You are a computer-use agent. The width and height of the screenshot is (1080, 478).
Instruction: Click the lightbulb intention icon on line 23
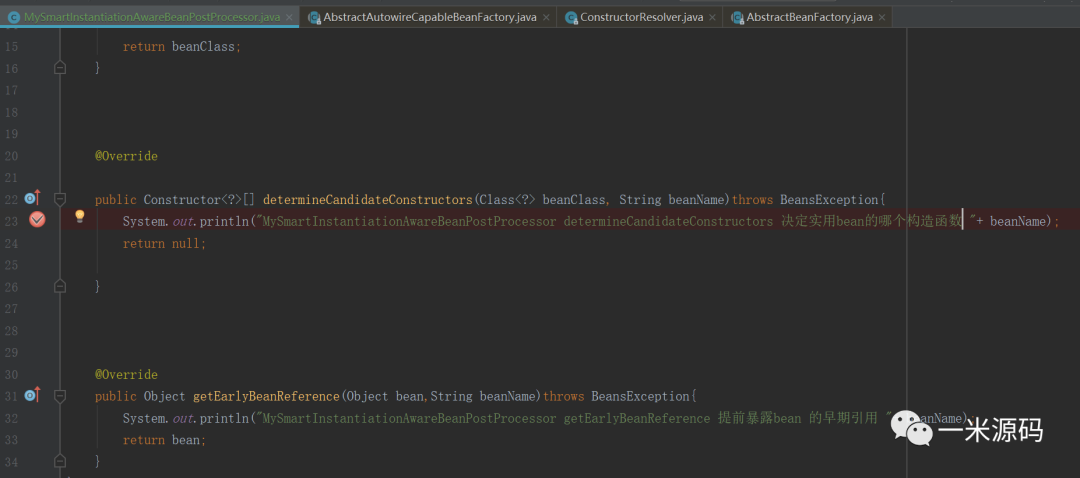coord(80,216)
